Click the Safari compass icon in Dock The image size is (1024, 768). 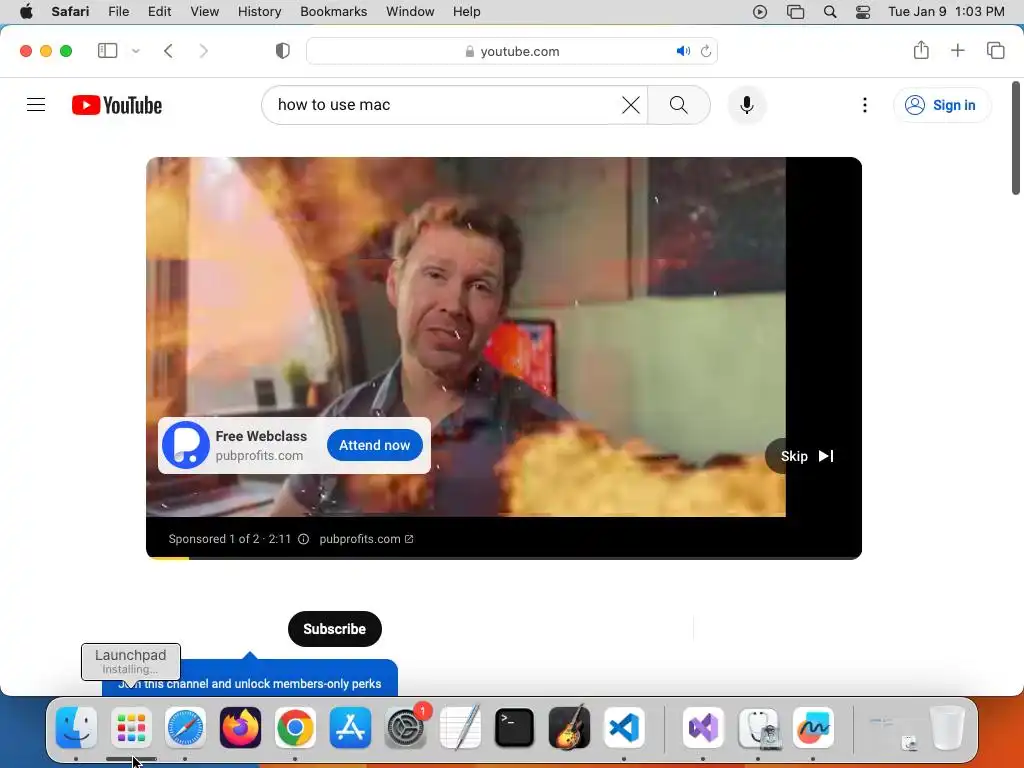[x=185, y=728]
